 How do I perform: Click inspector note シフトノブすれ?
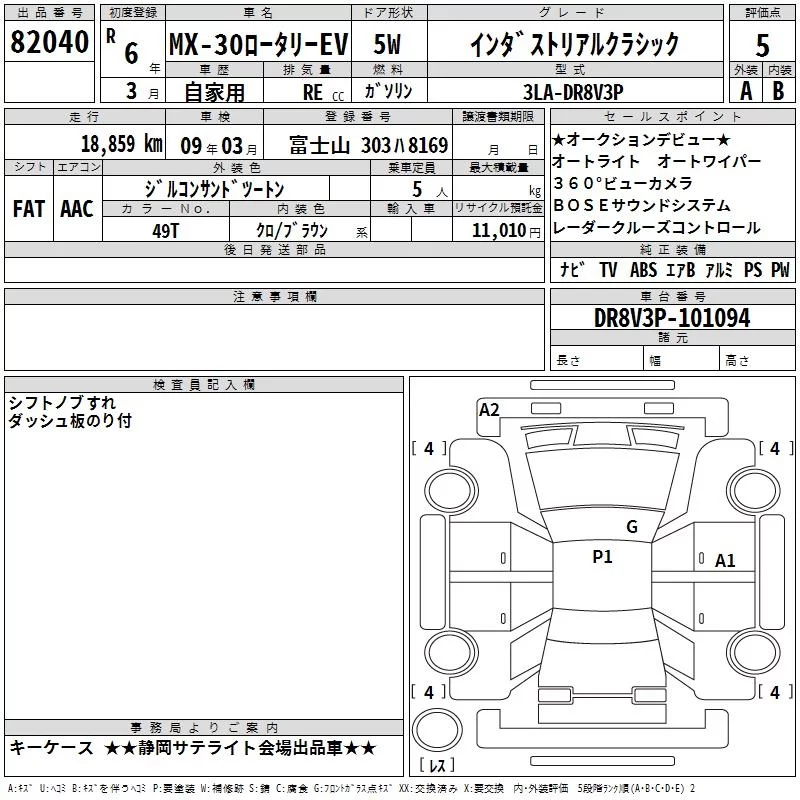(62, 403)
